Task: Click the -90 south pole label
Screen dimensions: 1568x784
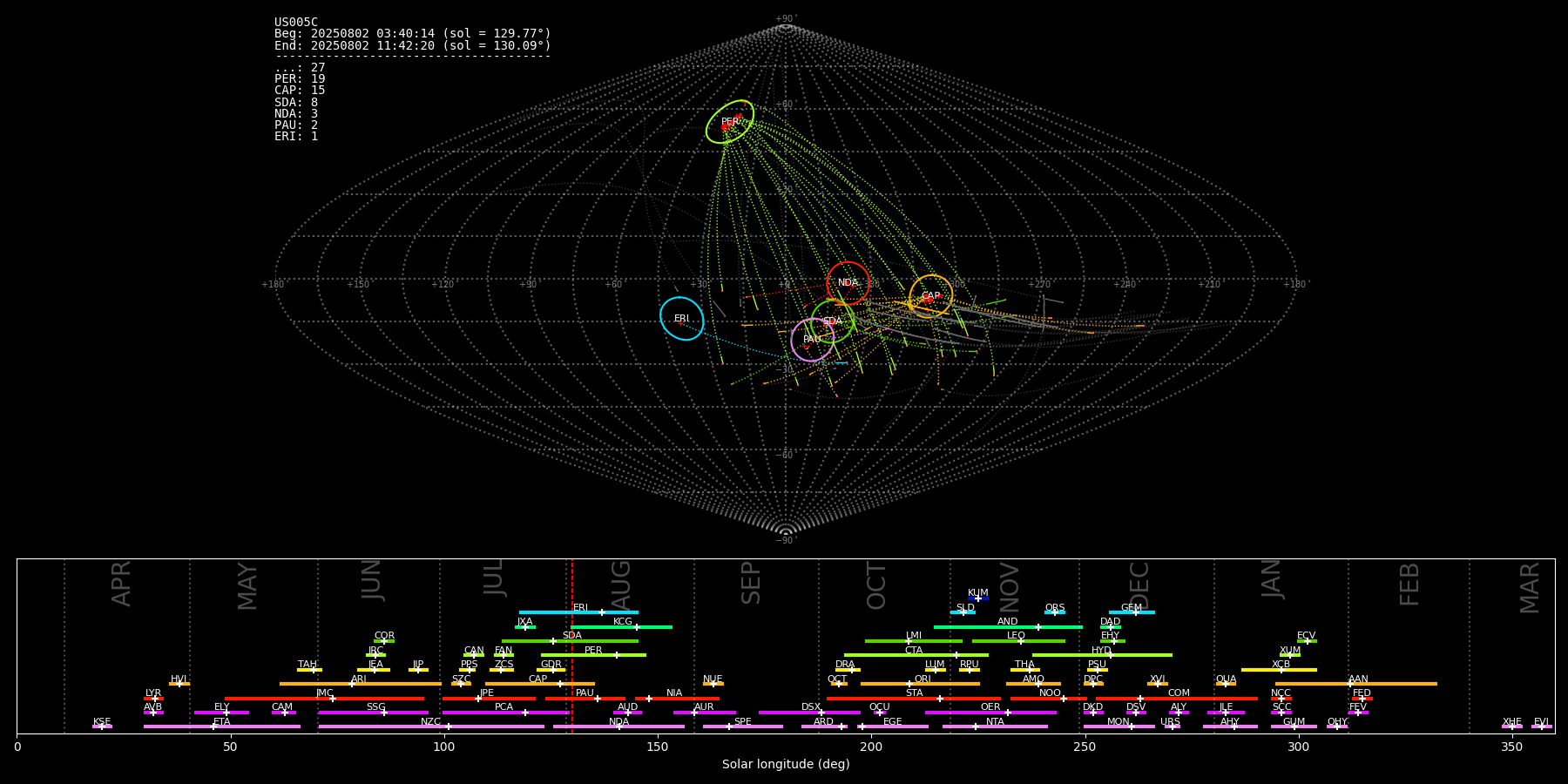Action: 786,540
